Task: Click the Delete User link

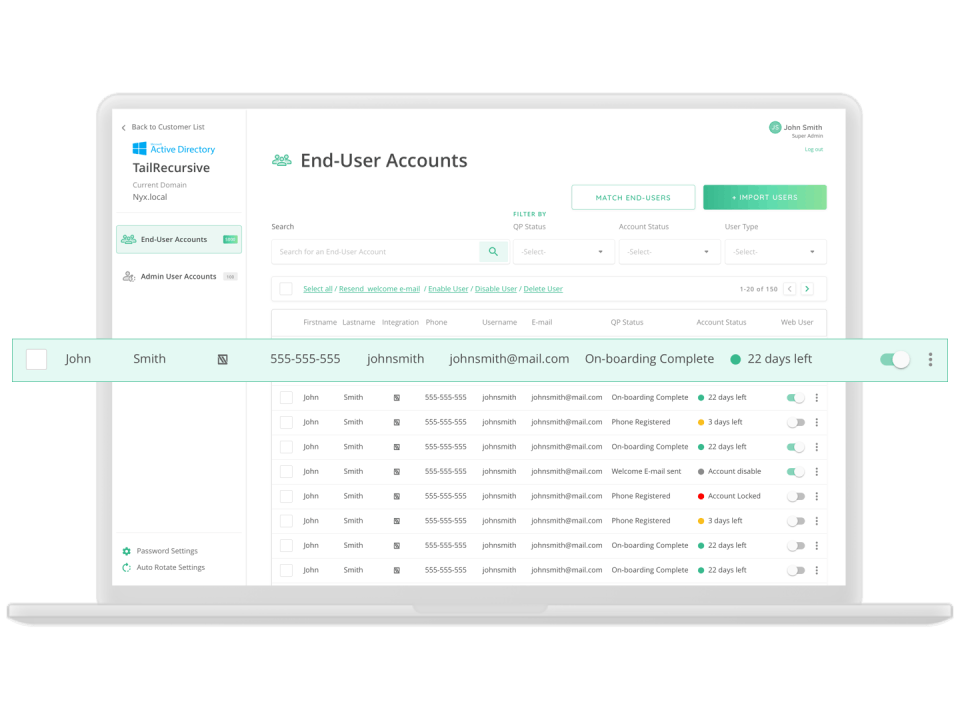Action: click(543, 289)
